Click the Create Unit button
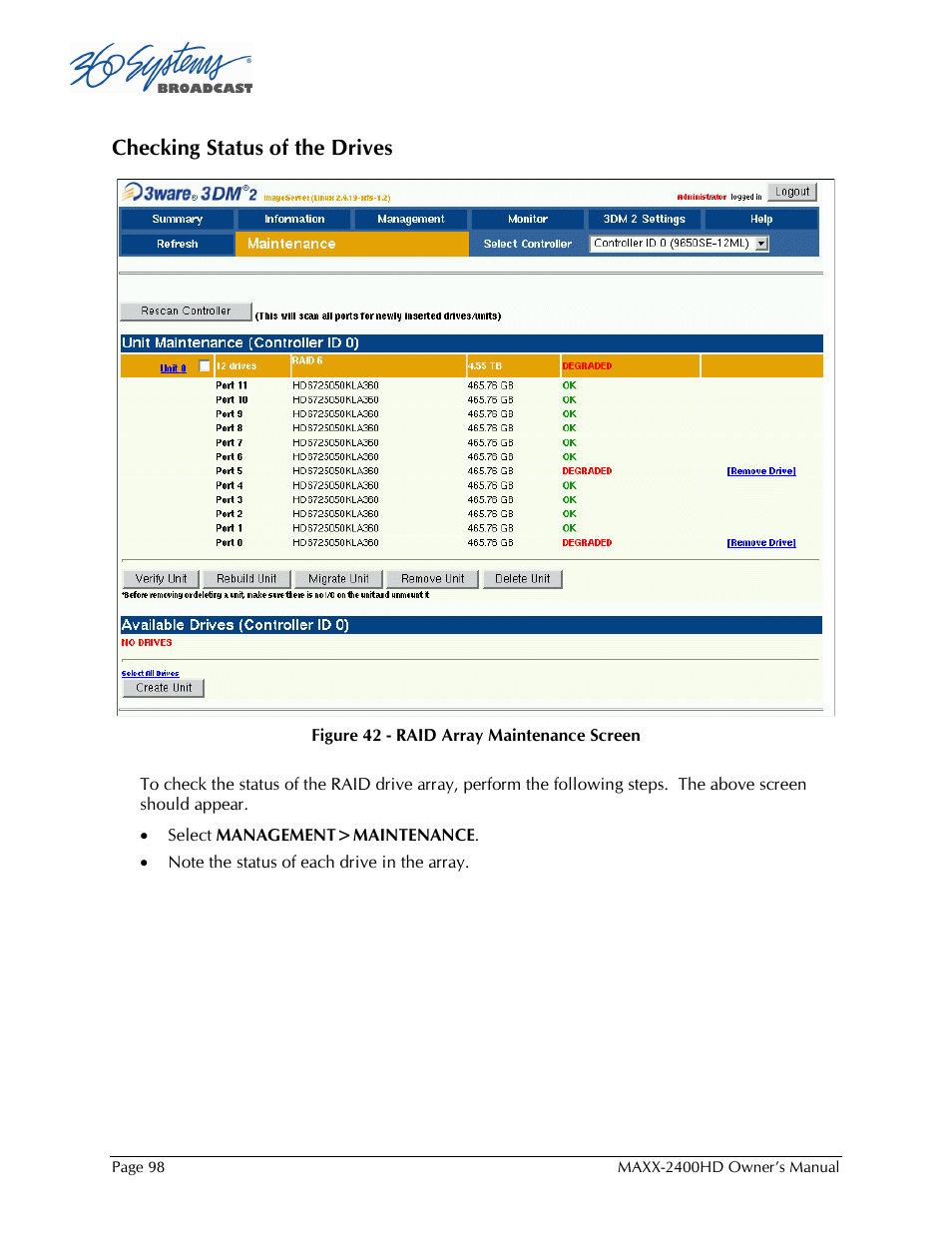The height and width of the screenshot is (1233, 952). (x=164, y=688)
